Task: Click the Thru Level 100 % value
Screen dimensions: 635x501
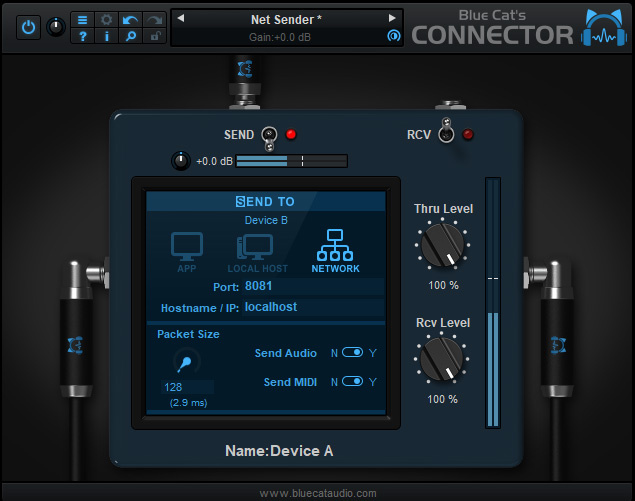Action: tap(443, 285)
